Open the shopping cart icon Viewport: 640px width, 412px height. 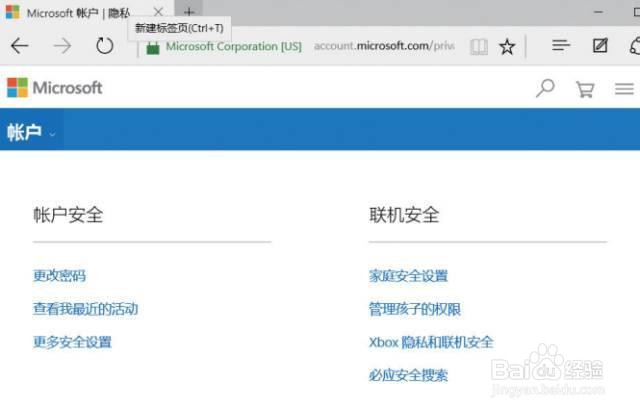(585, 89)
